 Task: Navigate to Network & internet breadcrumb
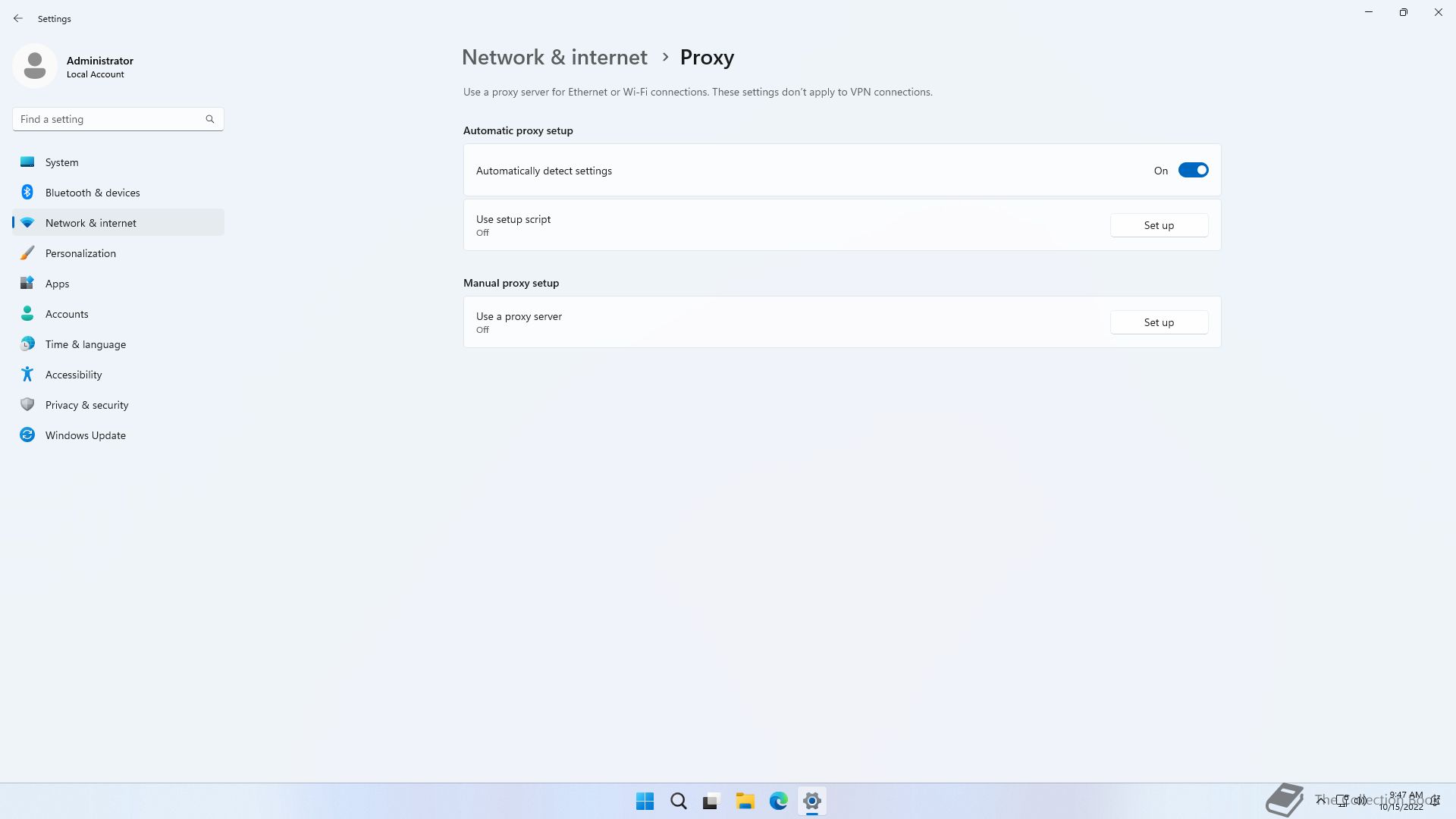(554, 58)
